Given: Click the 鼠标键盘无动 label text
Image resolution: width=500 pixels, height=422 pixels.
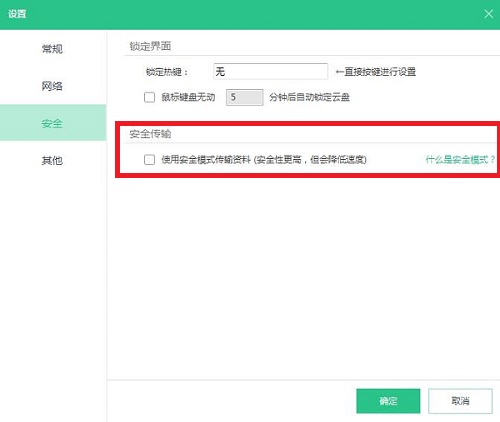Looking at the screenshot, I should [x=188, y=97].
